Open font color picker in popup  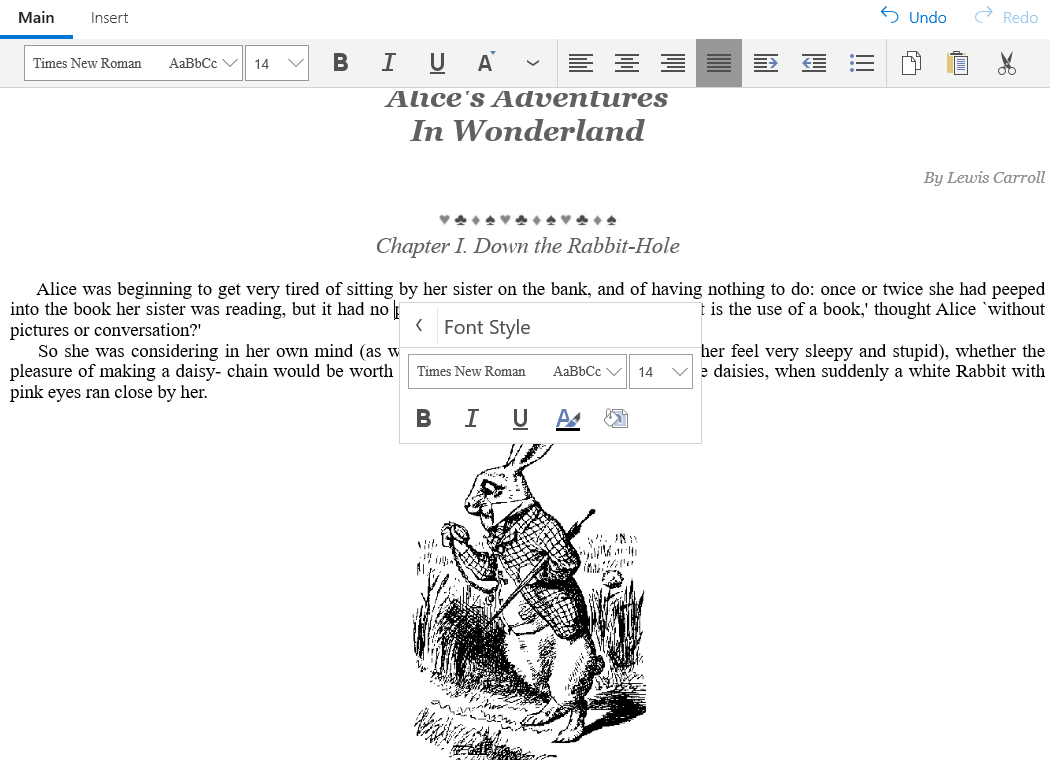click(x=568, y=419)
